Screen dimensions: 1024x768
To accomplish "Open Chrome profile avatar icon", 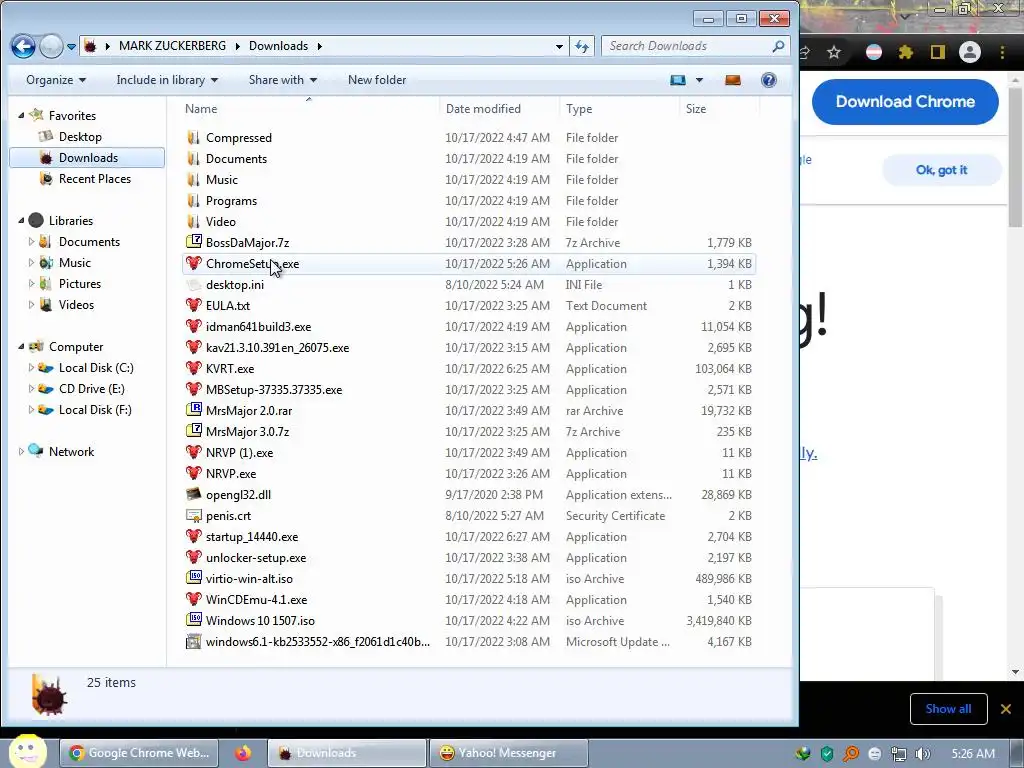I will click(x=970, y=52).
